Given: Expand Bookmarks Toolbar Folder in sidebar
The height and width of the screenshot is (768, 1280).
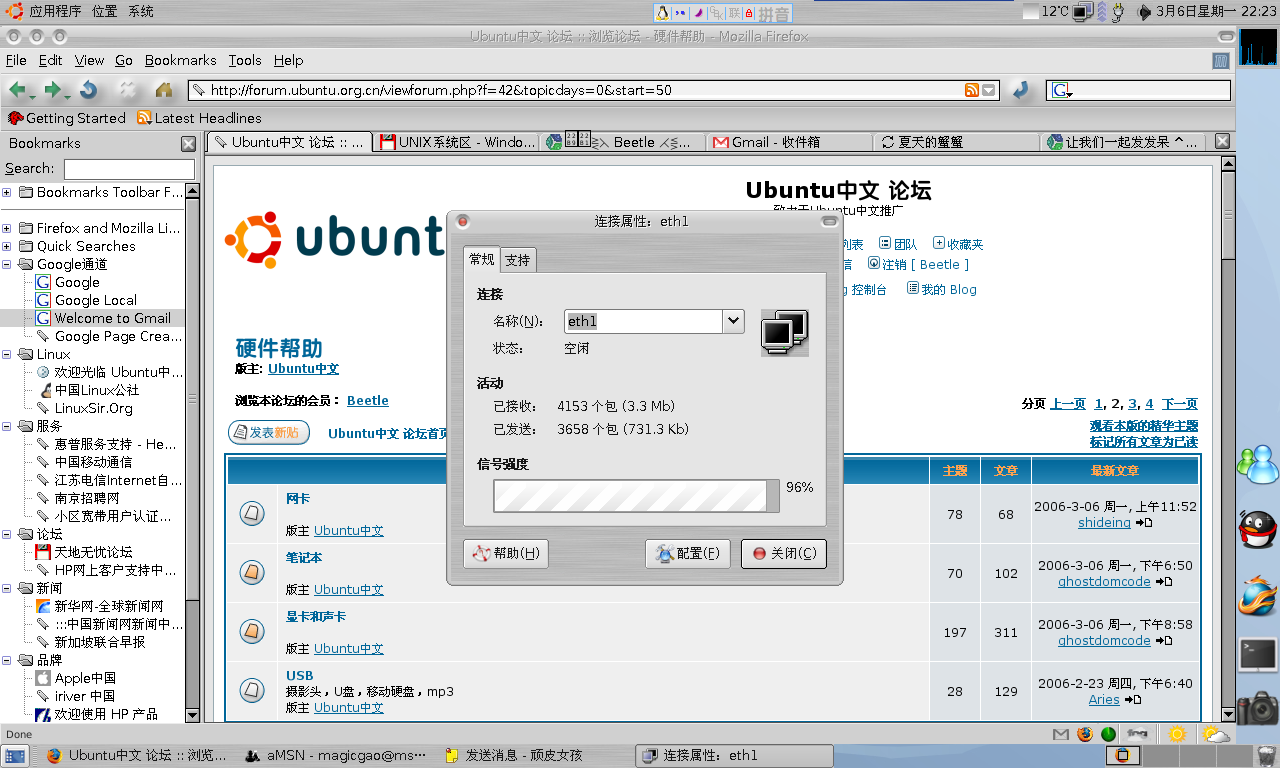Looking at the screenshot, I should coord(7,192).
